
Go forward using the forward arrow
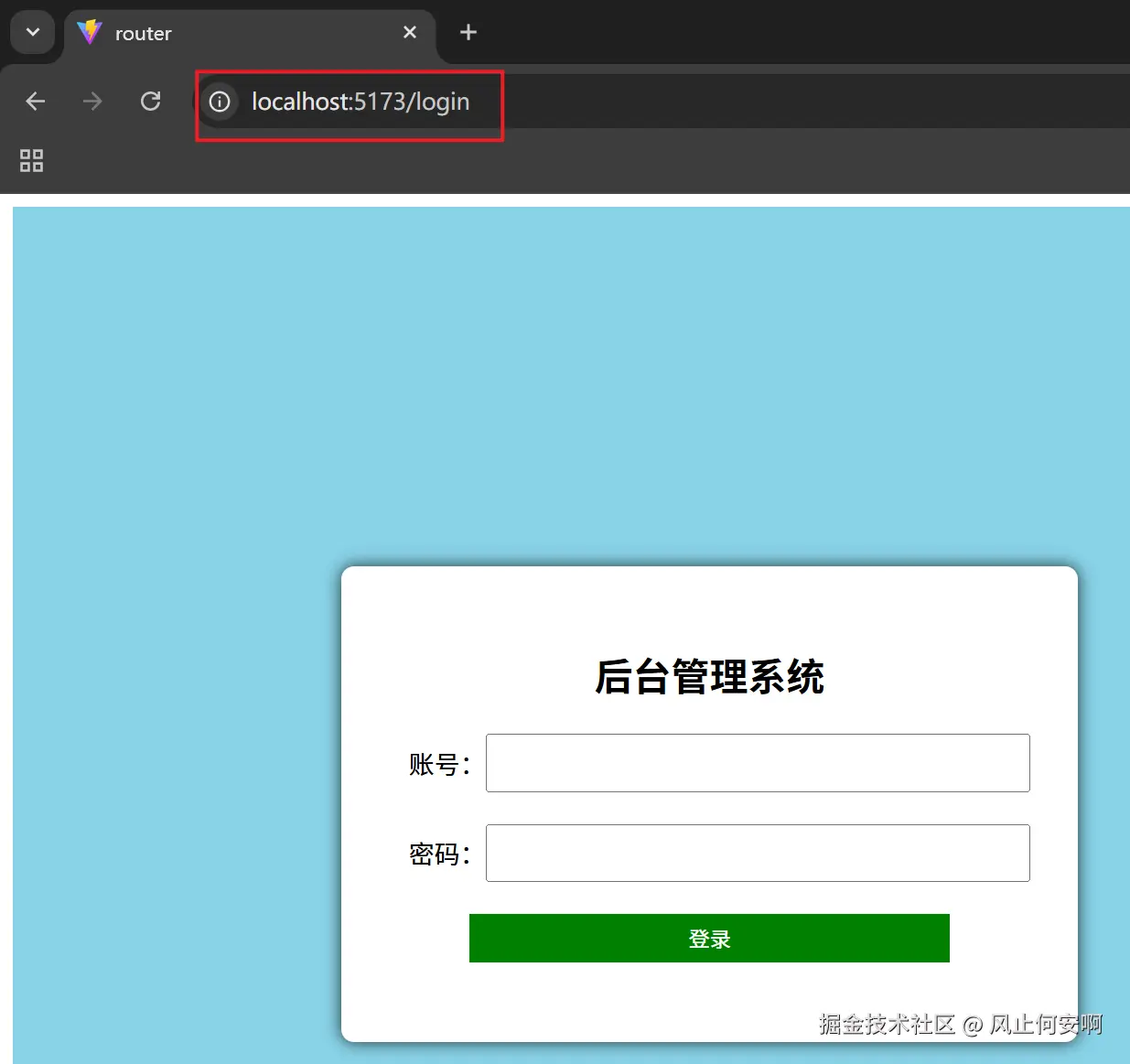pos(92,102)
